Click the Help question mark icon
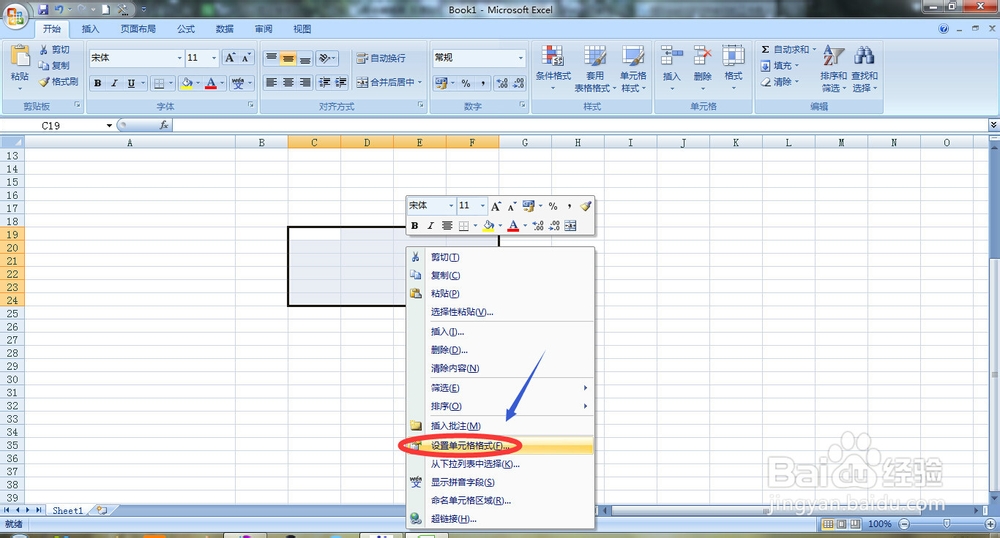This screenshot has width=1000, height=538. tap(944, 29)
